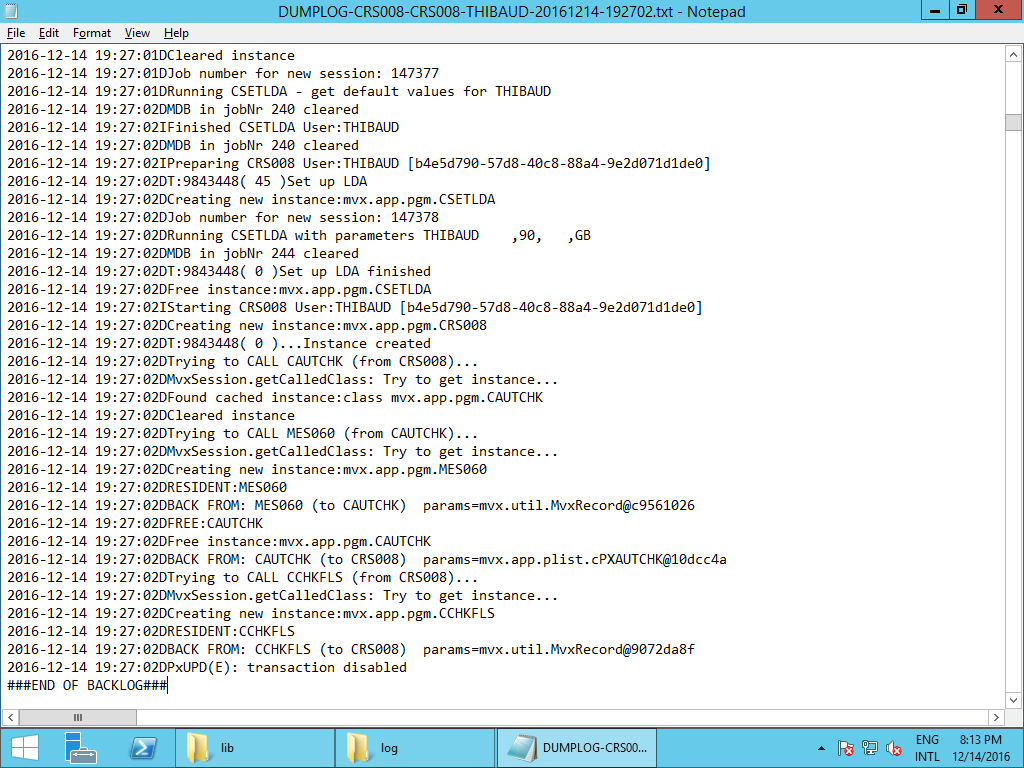Click the ENG INTL language indicator
The image size is (1024, 768).
(x=927, y=748)
